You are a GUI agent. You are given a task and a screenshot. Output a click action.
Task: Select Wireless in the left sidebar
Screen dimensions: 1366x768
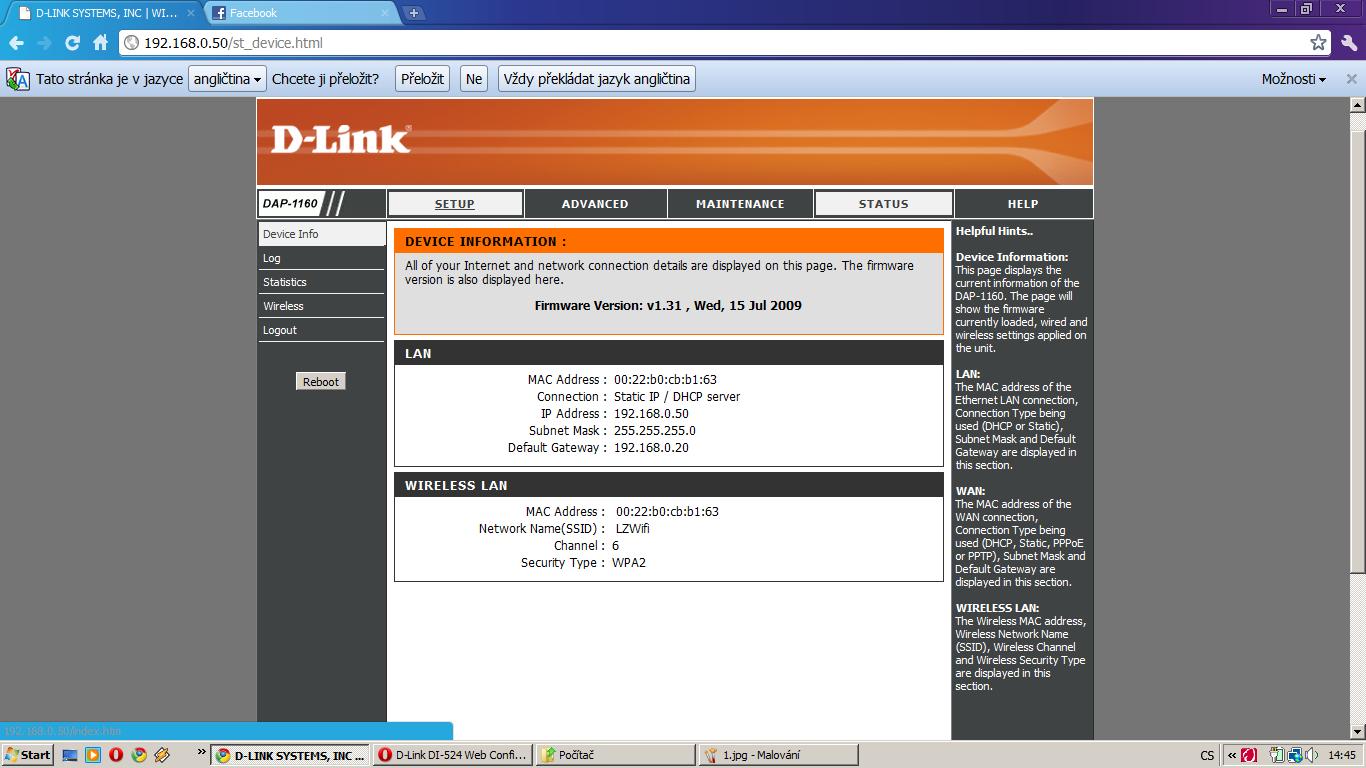283,306
